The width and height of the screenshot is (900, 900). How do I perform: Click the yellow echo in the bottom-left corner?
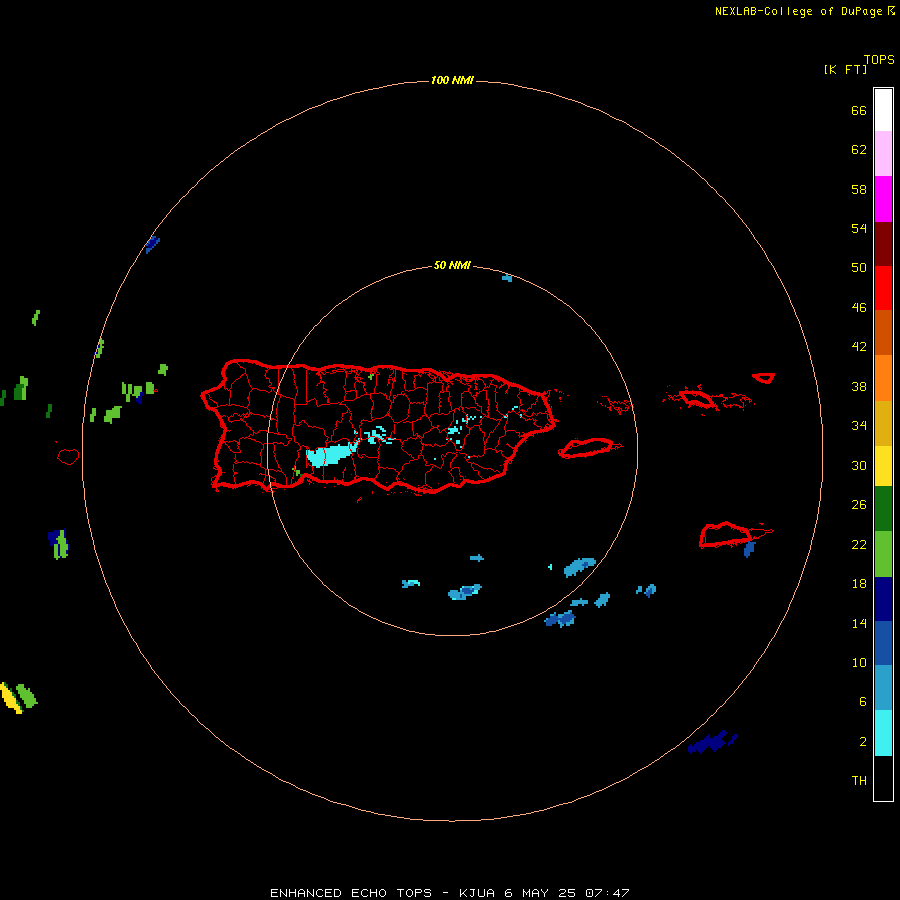pos(11,698)
